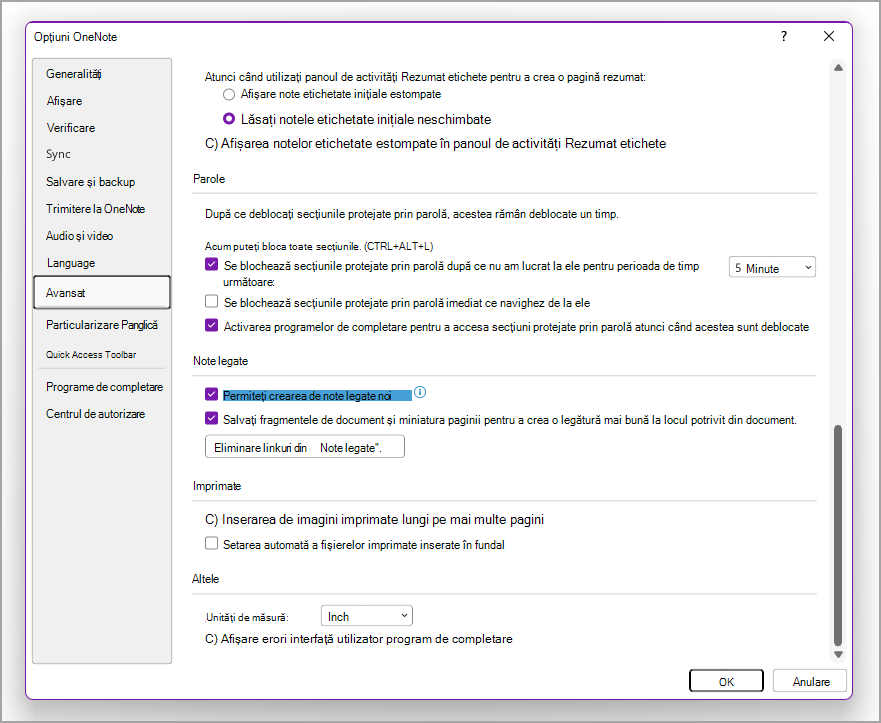Click the Anulare button
This screenshot has height=723, width=881.
click(x=810, y=681)
